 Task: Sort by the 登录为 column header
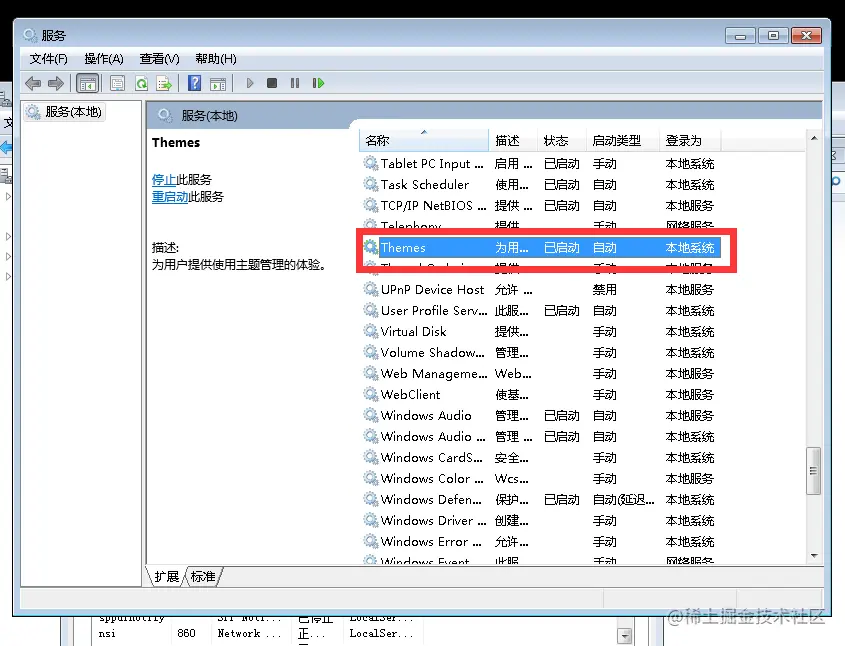(x=690, y=141)
